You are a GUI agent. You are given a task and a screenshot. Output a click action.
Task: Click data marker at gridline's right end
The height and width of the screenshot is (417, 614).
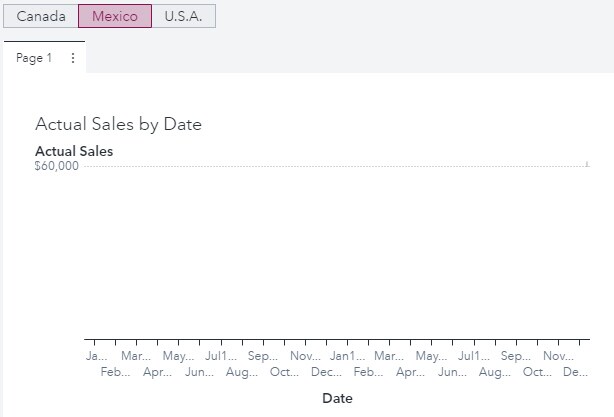(x=587, y=164)
